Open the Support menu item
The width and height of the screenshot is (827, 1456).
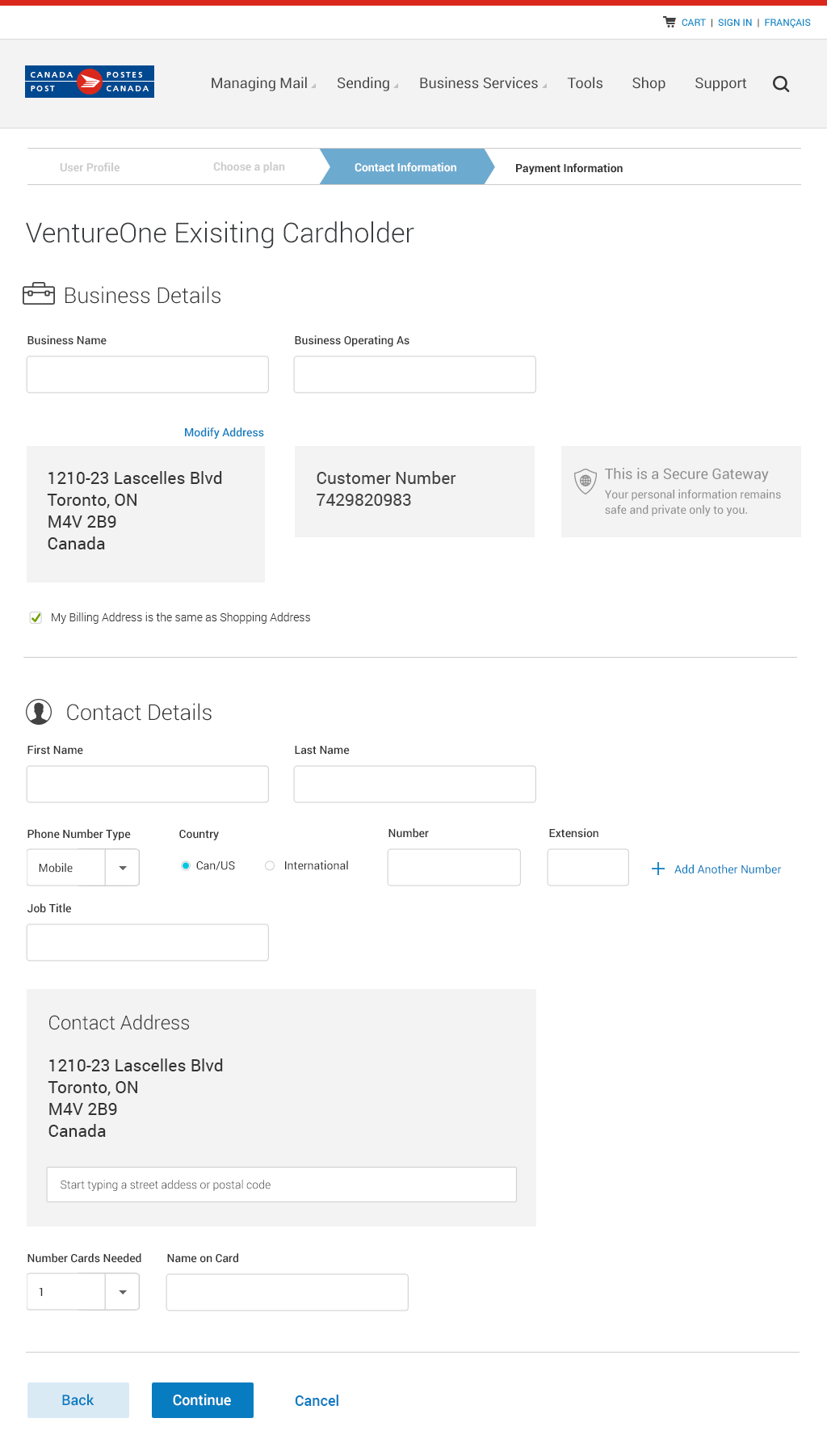click(720, 83)
